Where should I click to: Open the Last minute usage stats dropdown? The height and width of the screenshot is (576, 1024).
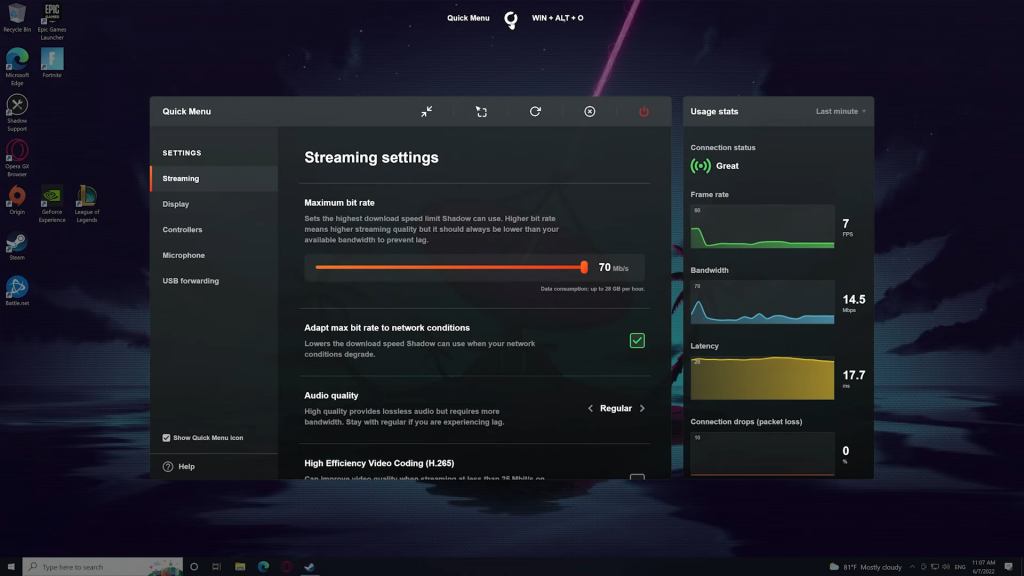coord(841,112)
